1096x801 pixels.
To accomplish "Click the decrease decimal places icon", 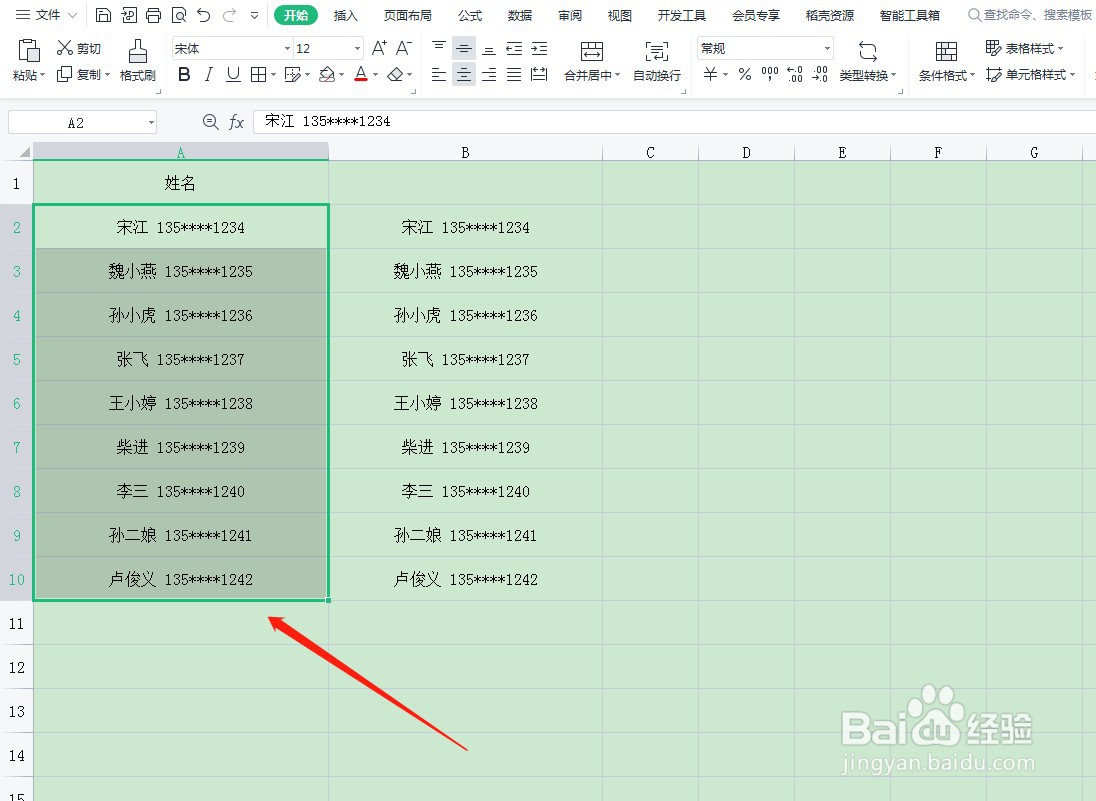I will (x=820, y=74).
